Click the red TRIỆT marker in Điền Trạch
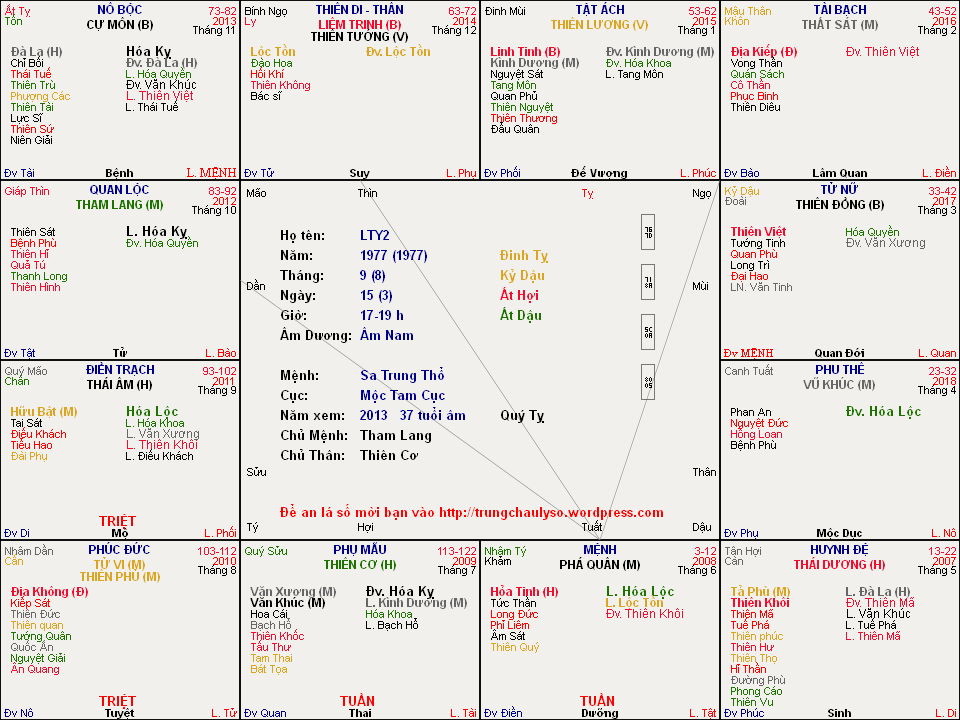Screen dimensions: 960x720 click(117, 521)
